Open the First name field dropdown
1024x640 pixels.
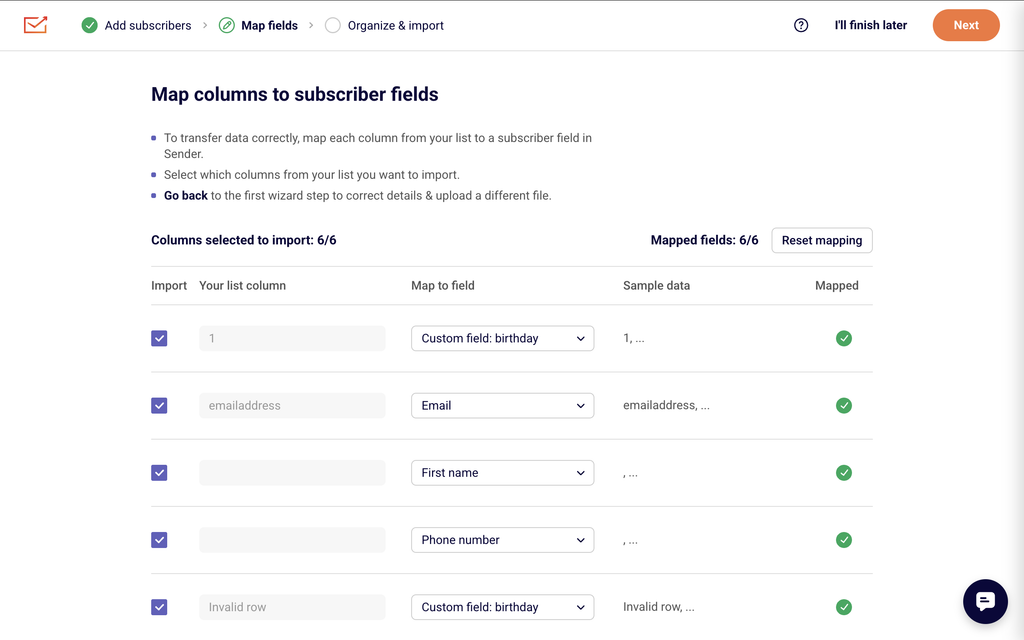502,473
